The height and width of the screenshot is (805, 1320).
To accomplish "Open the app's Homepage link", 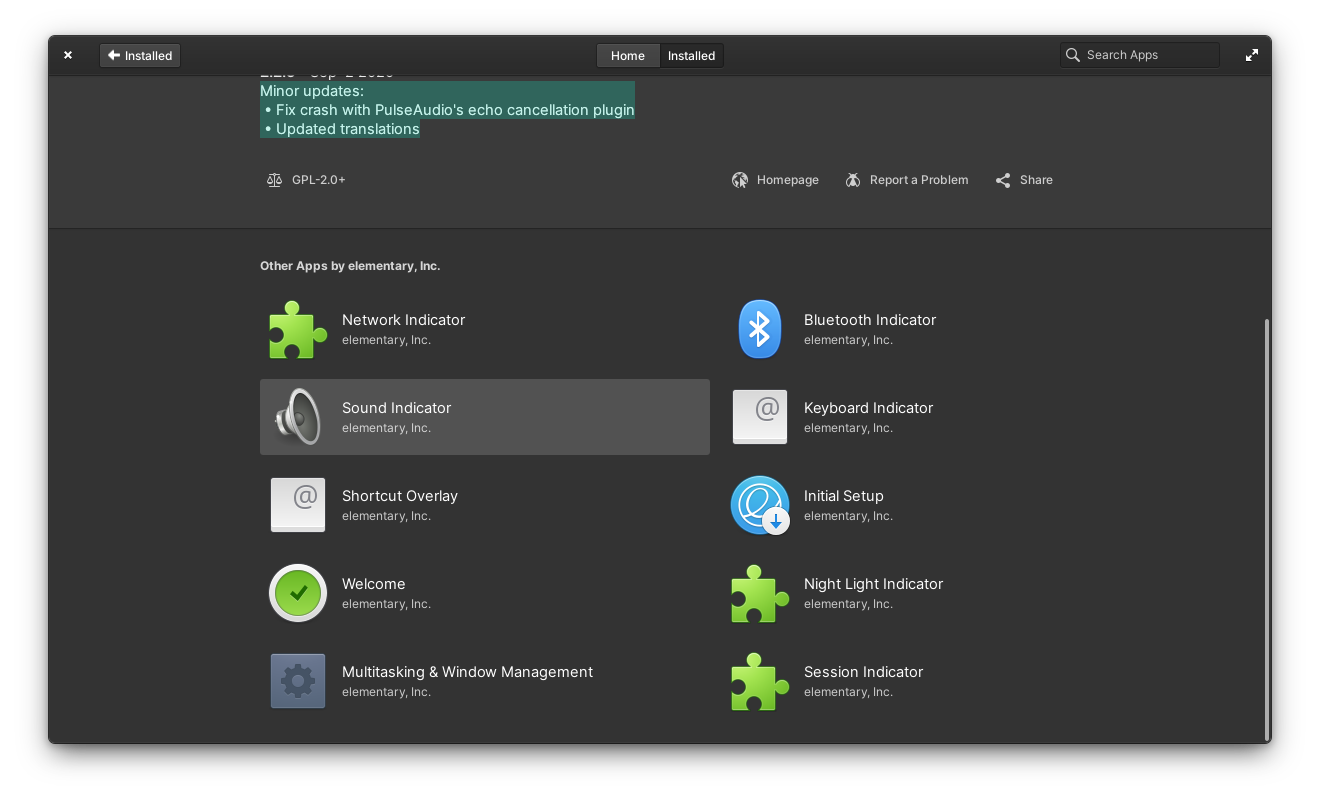I will coord(776,180).
